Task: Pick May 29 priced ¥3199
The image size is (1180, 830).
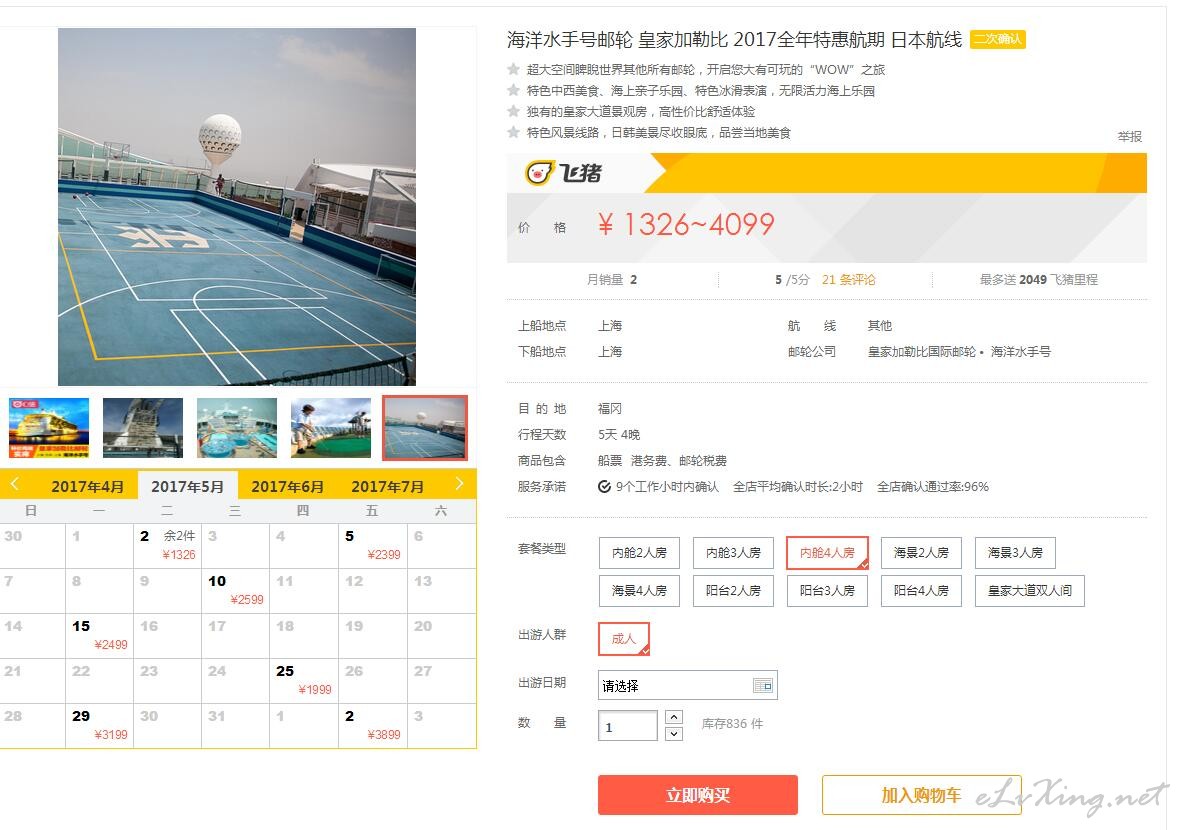Action: pos(99,726)
